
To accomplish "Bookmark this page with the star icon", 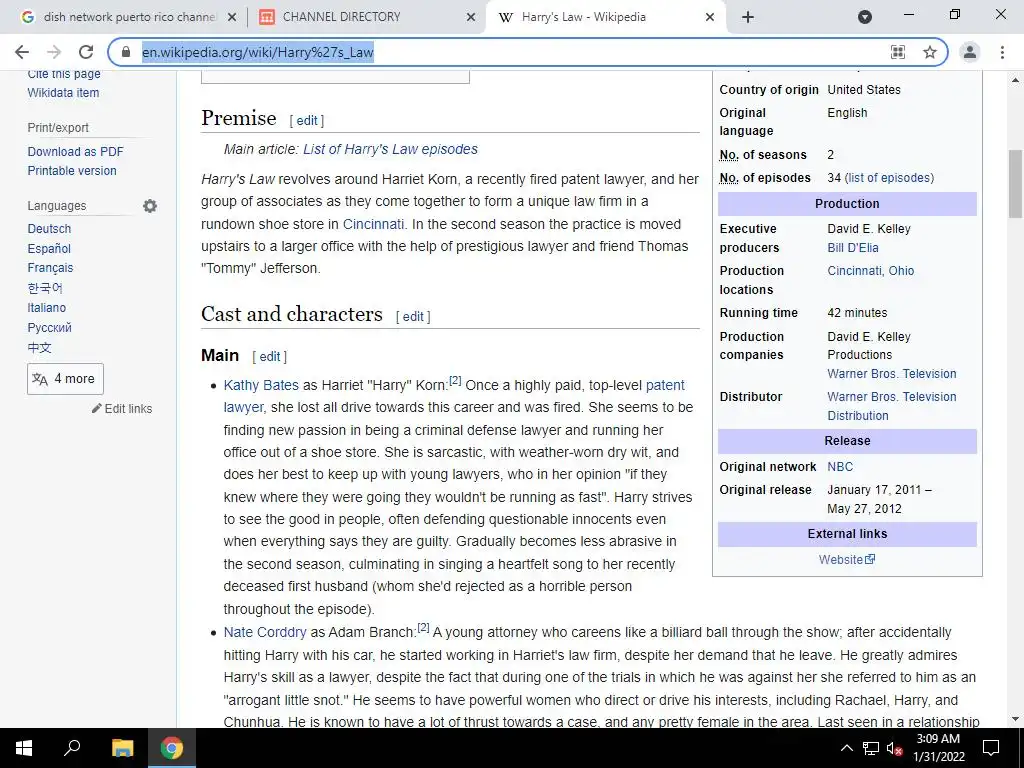I will (930, 52).
